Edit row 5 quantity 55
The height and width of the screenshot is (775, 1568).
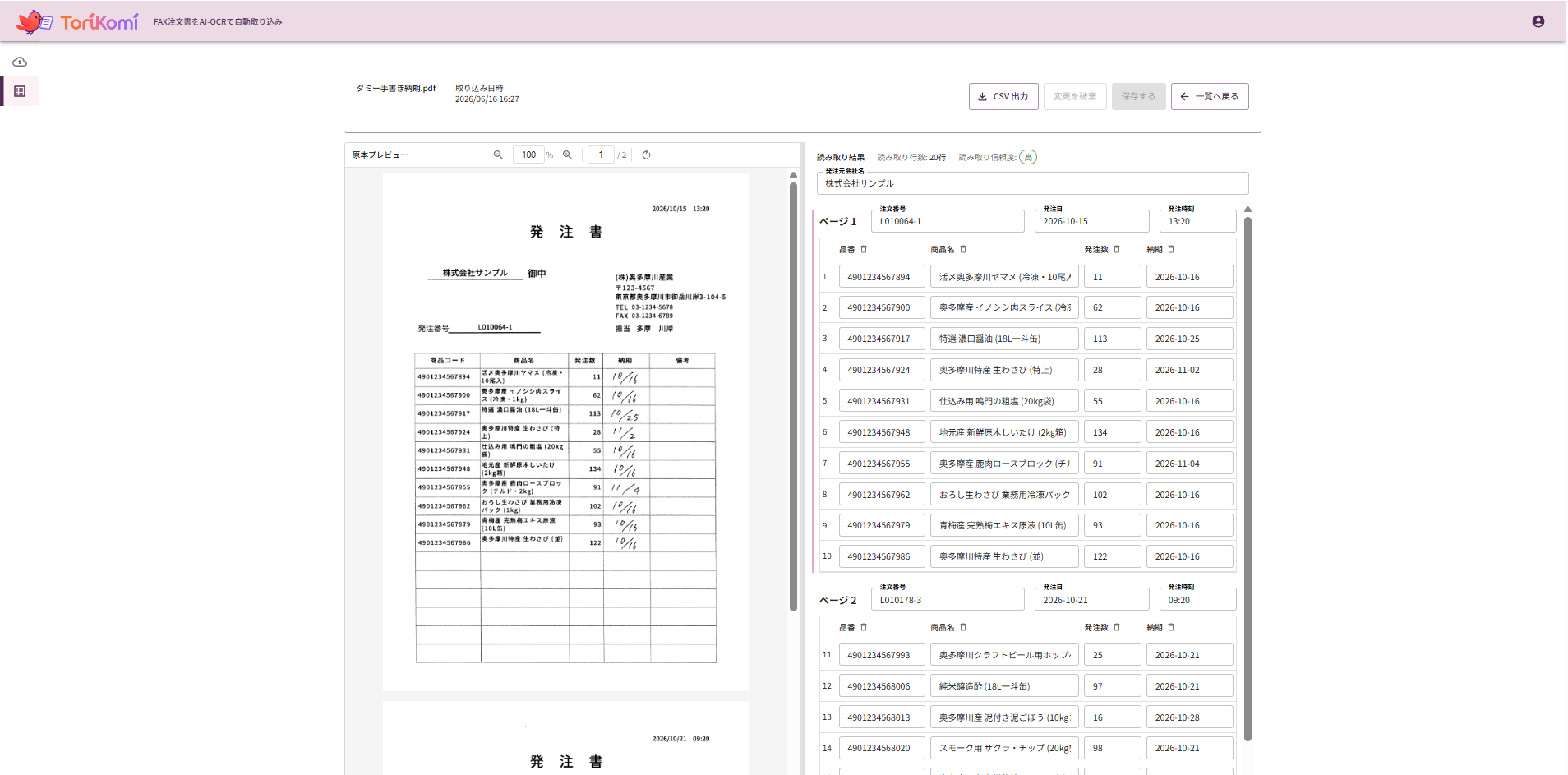(x=1113, y=401)
